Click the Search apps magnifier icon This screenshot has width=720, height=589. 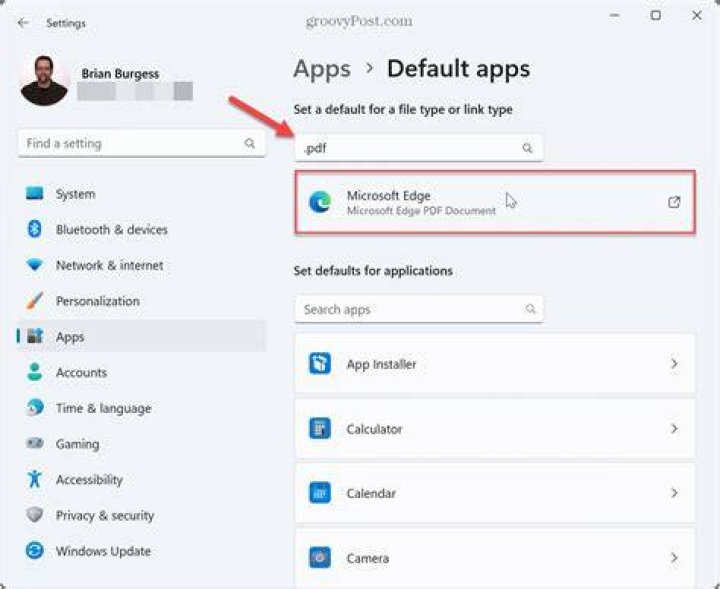click(x=530, y=309)
